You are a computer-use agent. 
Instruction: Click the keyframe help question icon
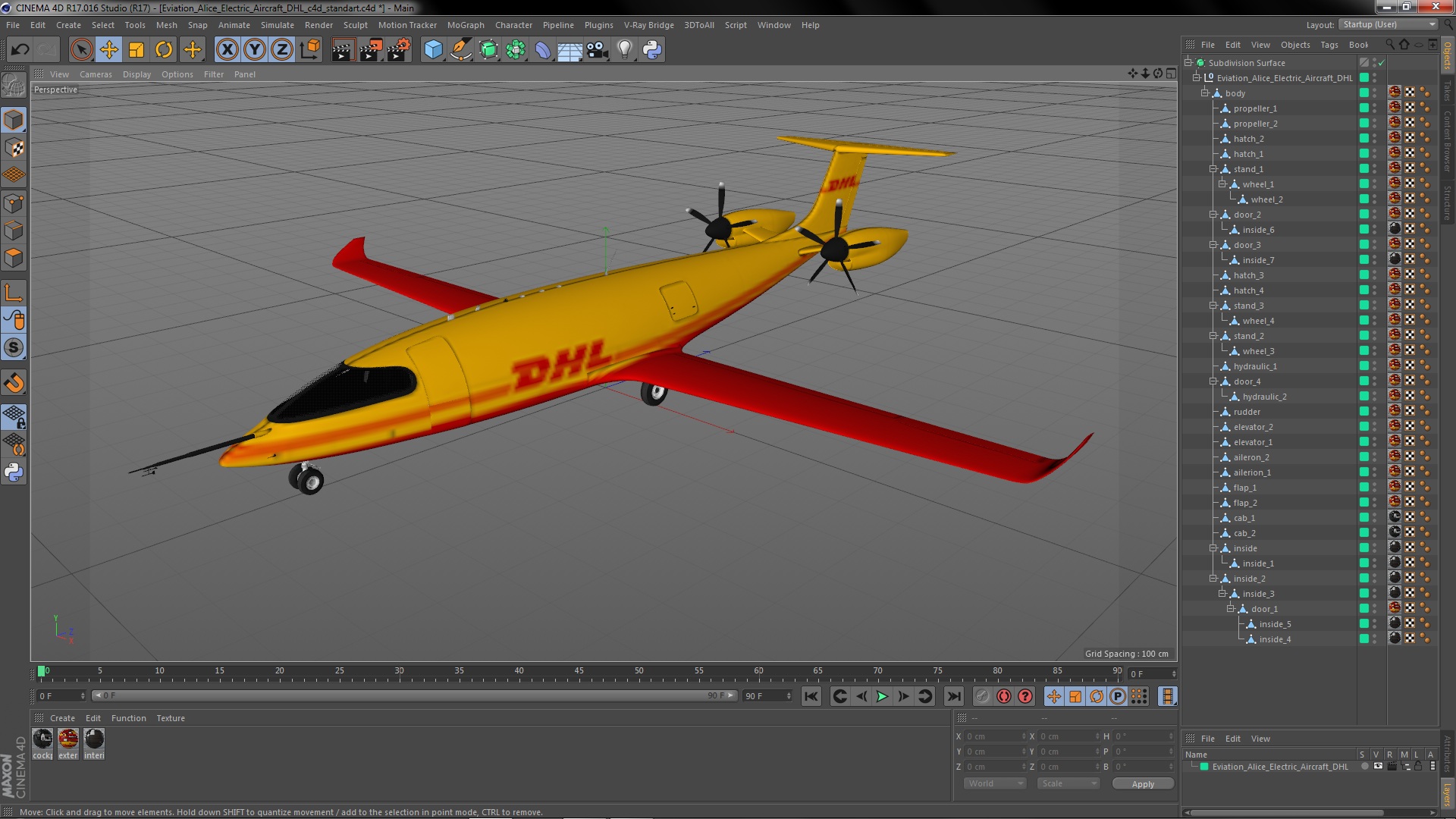point(1025,696)
